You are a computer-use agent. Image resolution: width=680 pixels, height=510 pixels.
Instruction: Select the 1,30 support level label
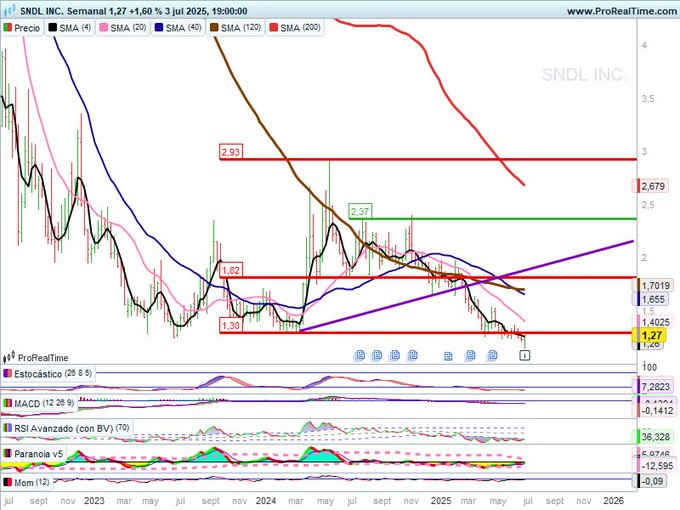230,325
